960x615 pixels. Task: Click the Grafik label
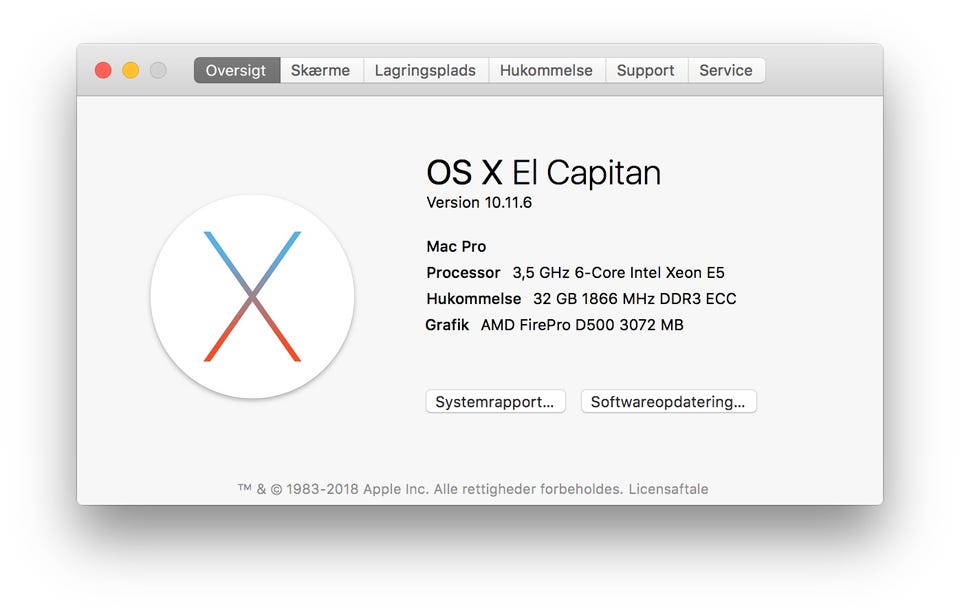click(447, 325)
